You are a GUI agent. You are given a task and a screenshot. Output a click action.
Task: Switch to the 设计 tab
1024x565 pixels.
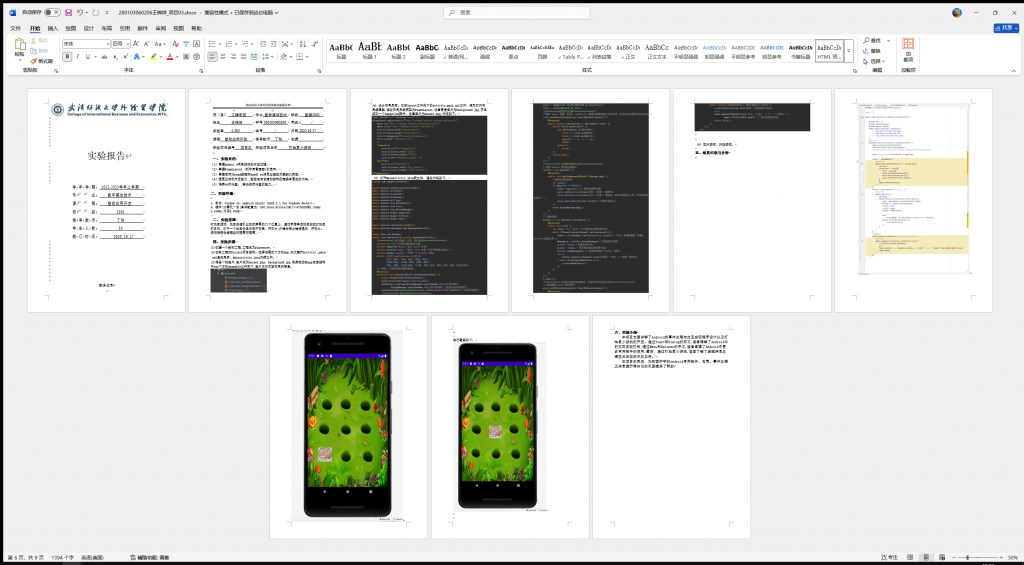pos(89,29)
